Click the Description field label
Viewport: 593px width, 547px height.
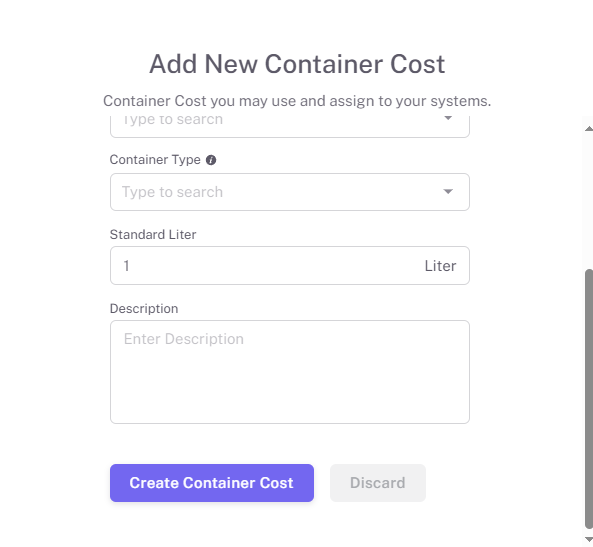(144, 309)
